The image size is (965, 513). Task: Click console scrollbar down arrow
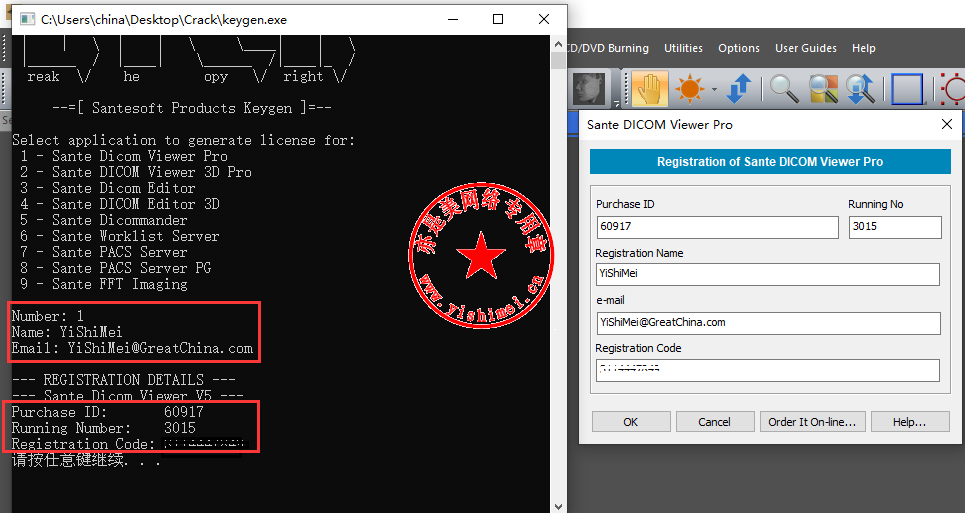pyautogui.click(x=558, y=506)
